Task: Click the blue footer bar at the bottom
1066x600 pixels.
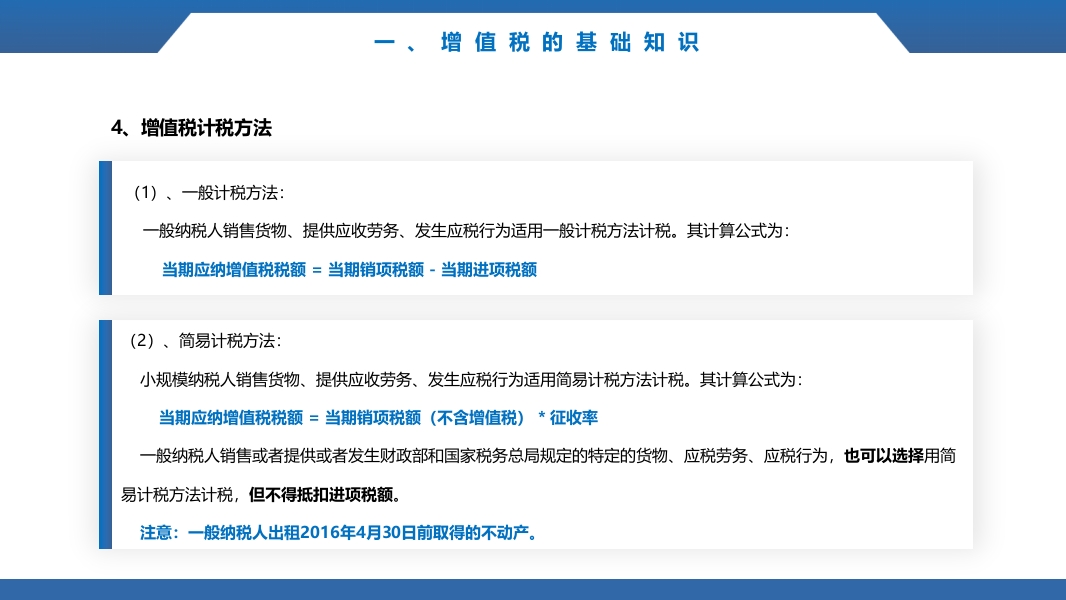Action: 533,591
